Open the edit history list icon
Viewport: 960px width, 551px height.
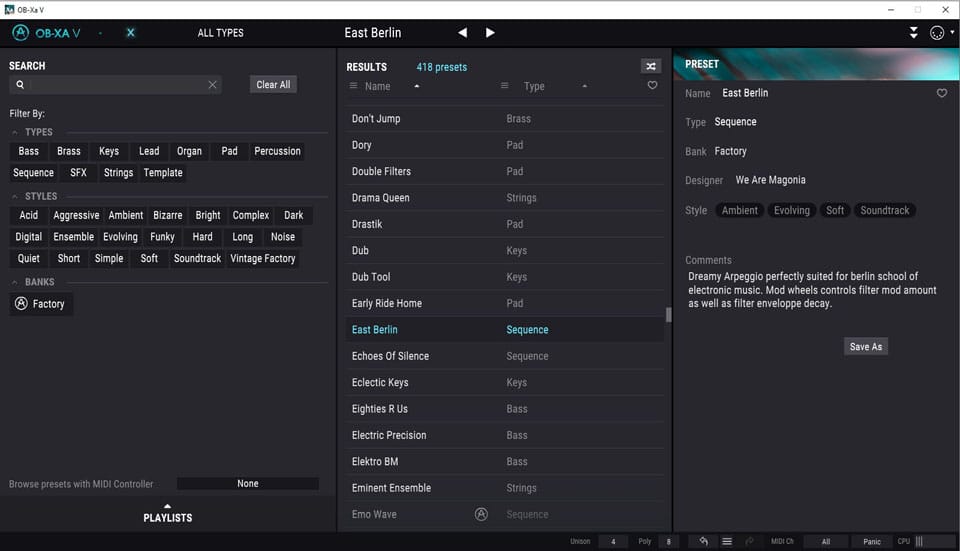[x=727, y=541]
